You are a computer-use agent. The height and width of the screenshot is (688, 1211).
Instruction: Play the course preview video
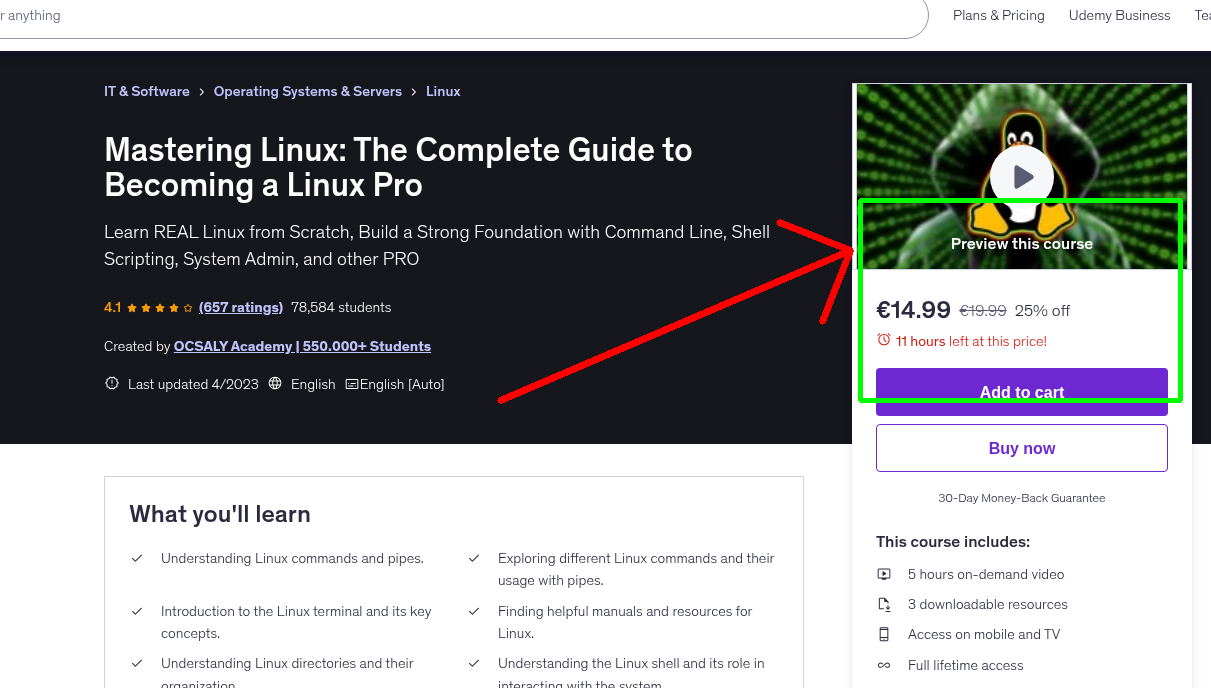[x=1021, y=176]
